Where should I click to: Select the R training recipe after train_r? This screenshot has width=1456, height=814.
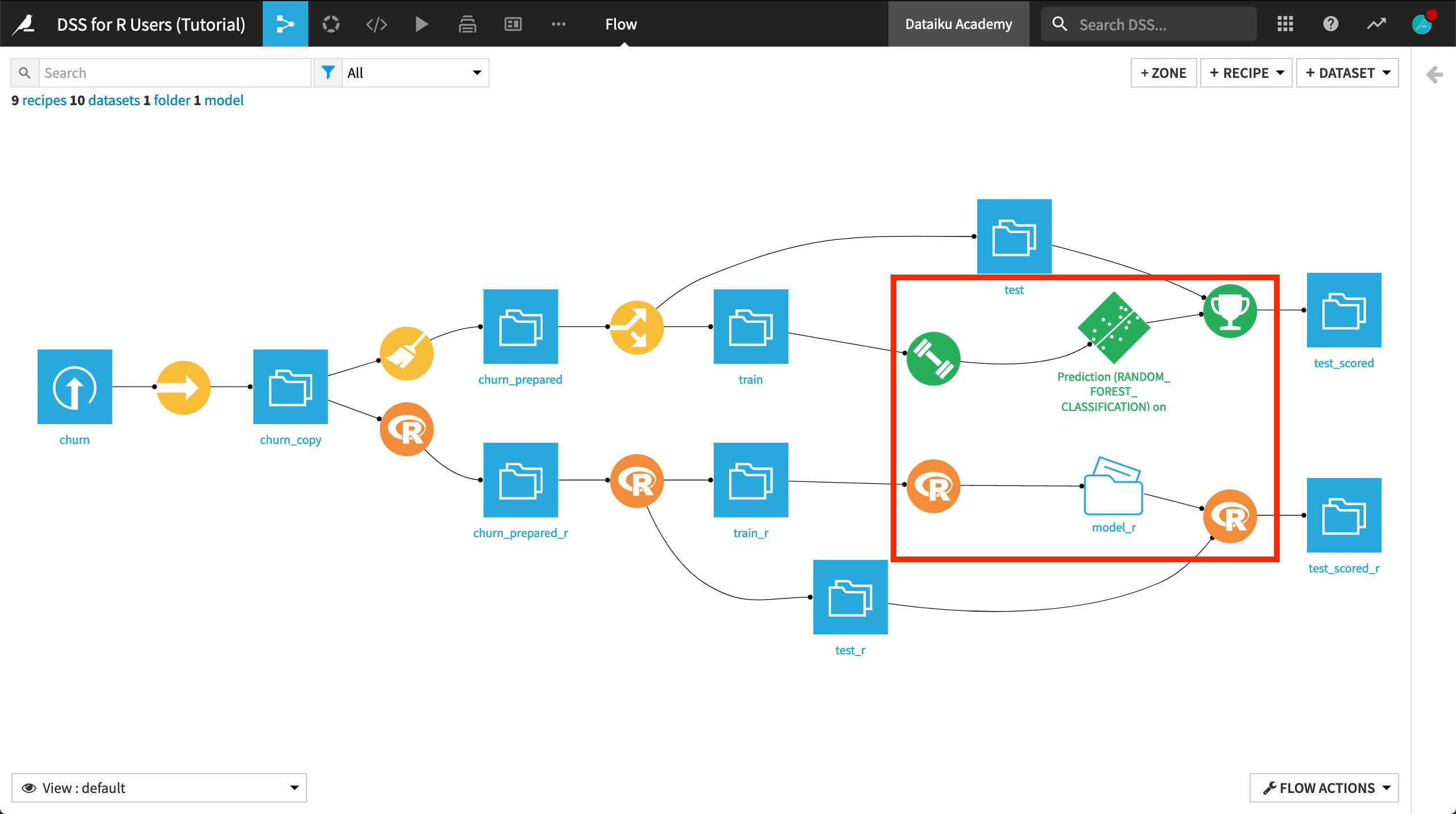pos(933,486)
